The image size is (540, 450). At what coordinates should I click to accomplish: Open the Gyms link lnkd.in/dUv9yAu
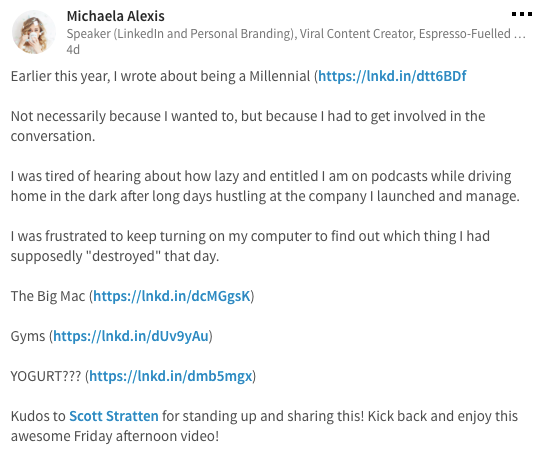(x=131, y=336)
